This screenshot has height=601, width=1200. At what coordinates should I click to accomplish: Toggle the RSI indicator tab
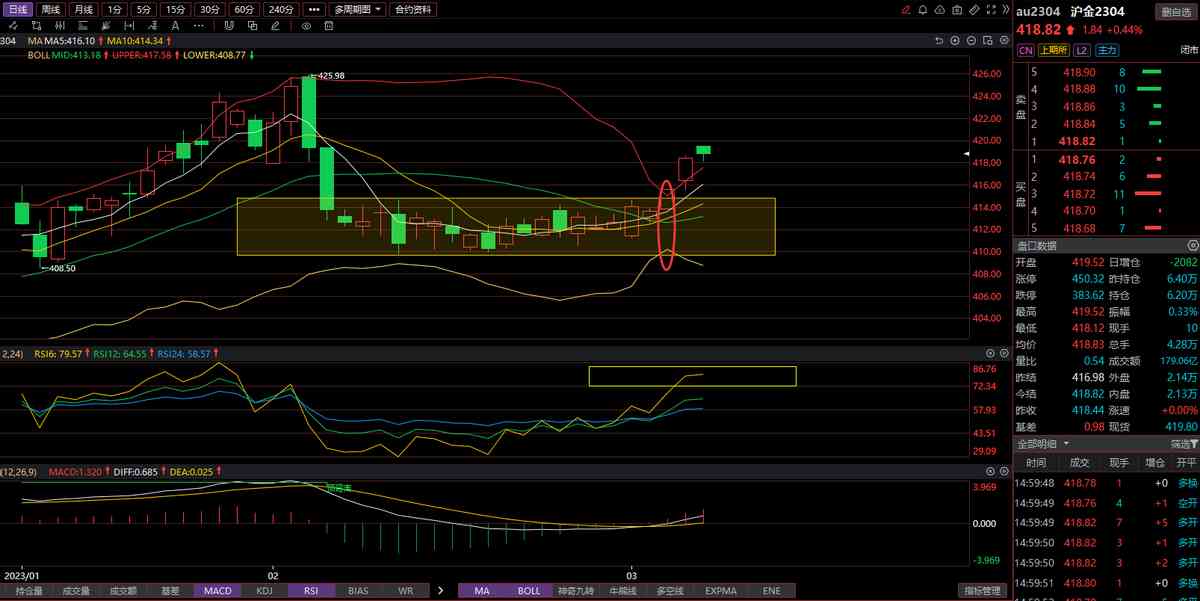311,591
